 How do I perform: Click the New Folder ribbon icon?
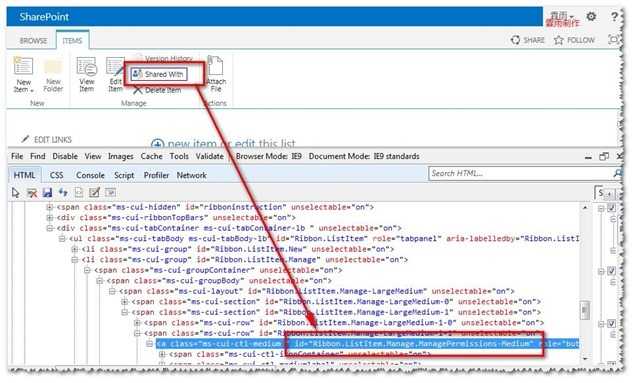point(53,66)
